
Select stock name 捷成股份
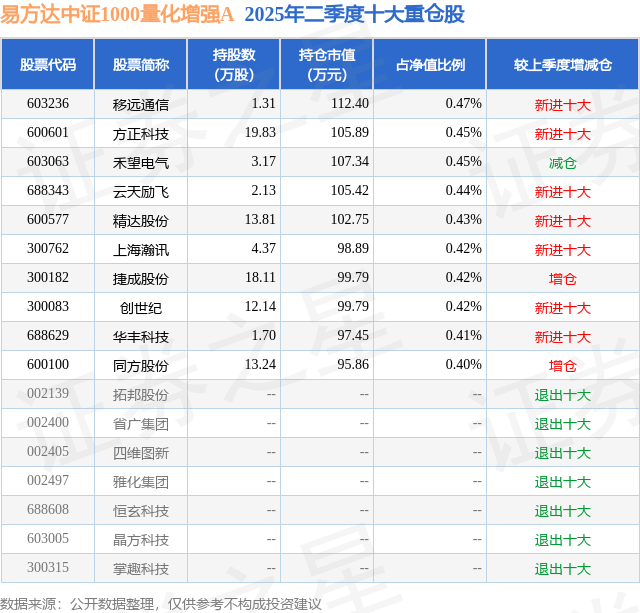(x=141, y=279)
